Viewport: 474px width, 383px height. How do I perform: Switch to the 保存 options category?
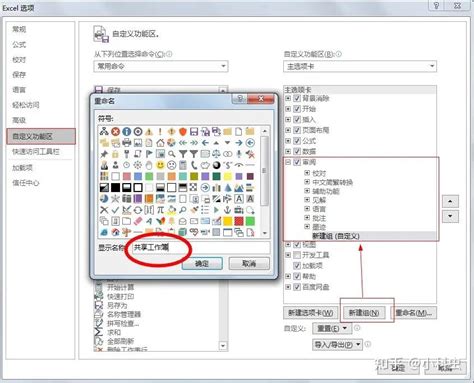click(x=19, y=75)
